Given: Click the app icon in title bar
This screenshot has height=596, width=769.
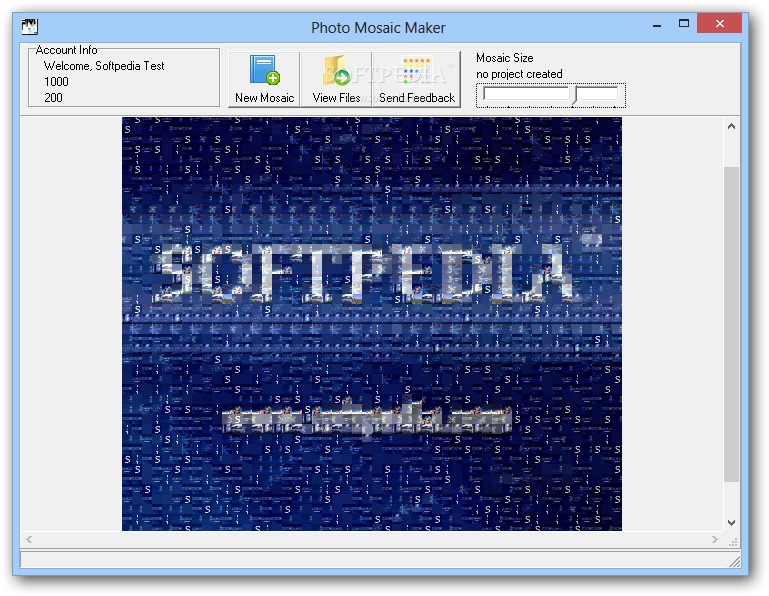Looking at the screenshot, I should [x=30, y=26].
